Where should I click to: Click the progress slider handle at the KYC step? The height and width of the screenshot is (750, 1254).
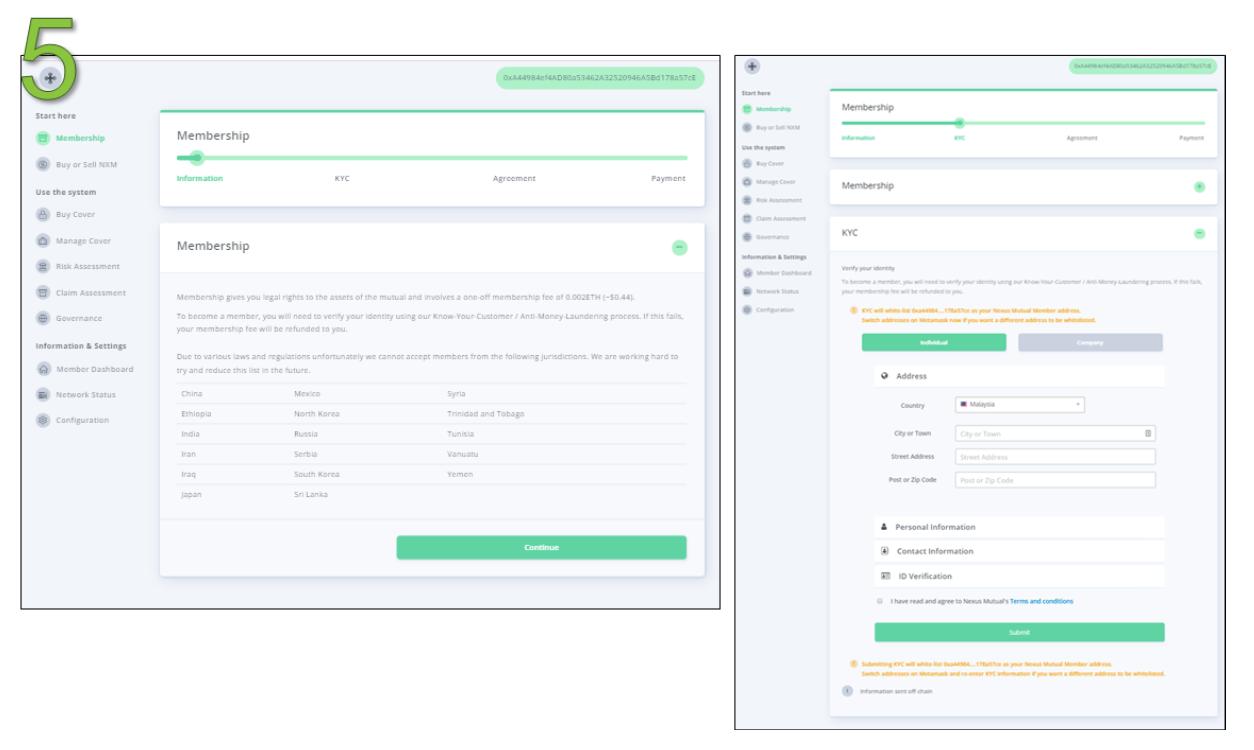click(959, 122)
